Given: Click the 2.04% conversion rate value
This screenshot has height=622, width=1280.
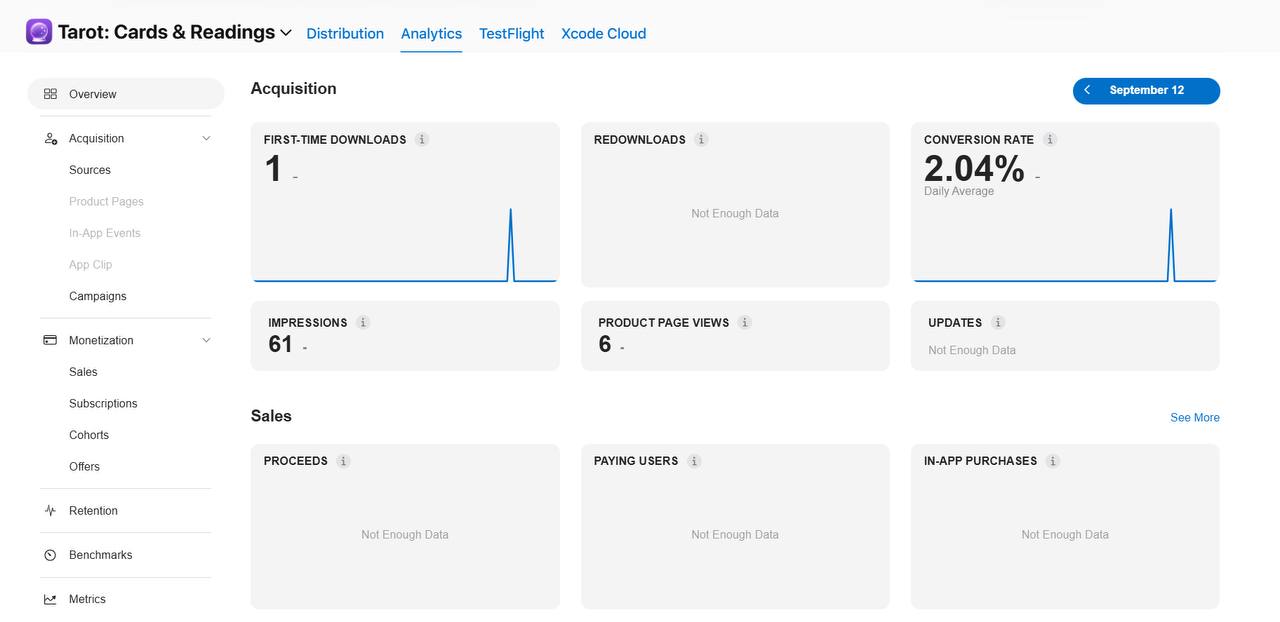Looking at the screenshot, I should click(974, 169).
